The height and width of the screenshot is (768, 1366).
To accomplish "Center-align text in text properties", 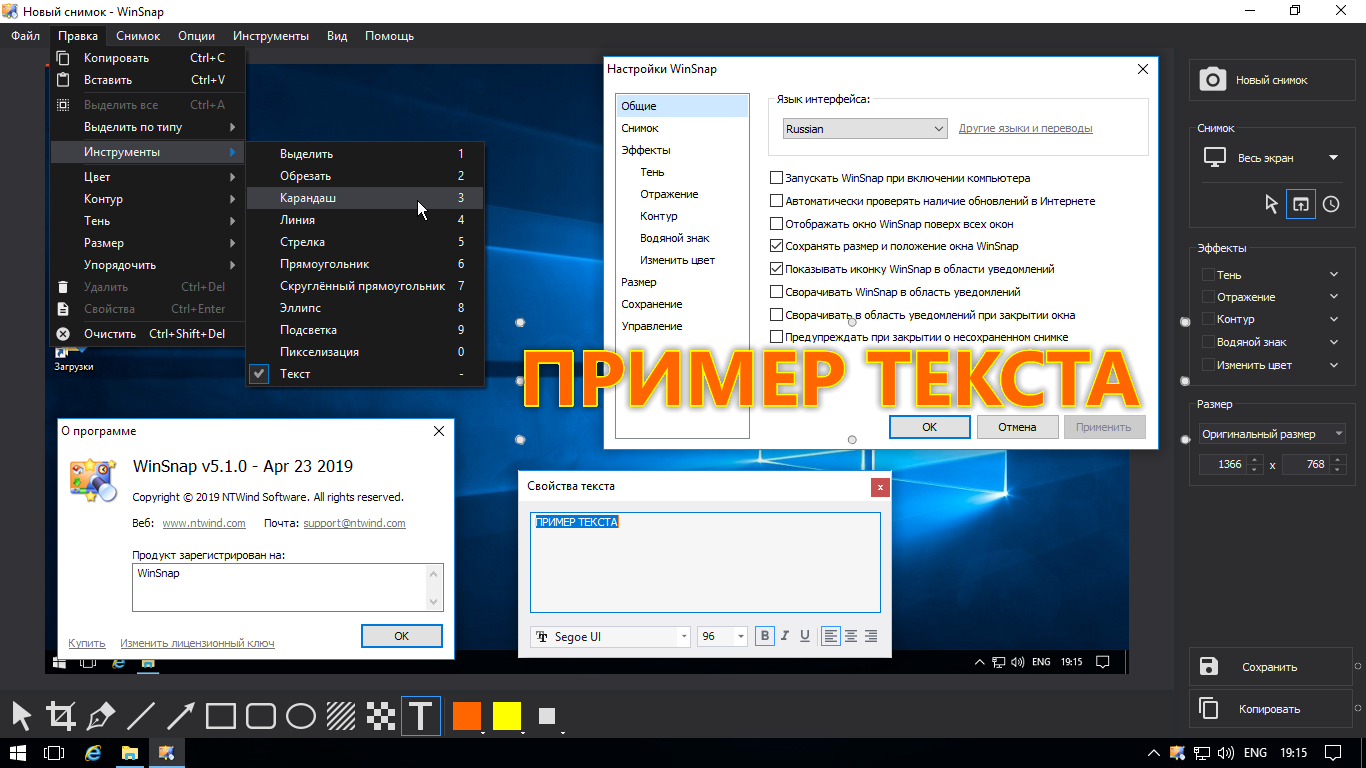I will pos(851,636).
